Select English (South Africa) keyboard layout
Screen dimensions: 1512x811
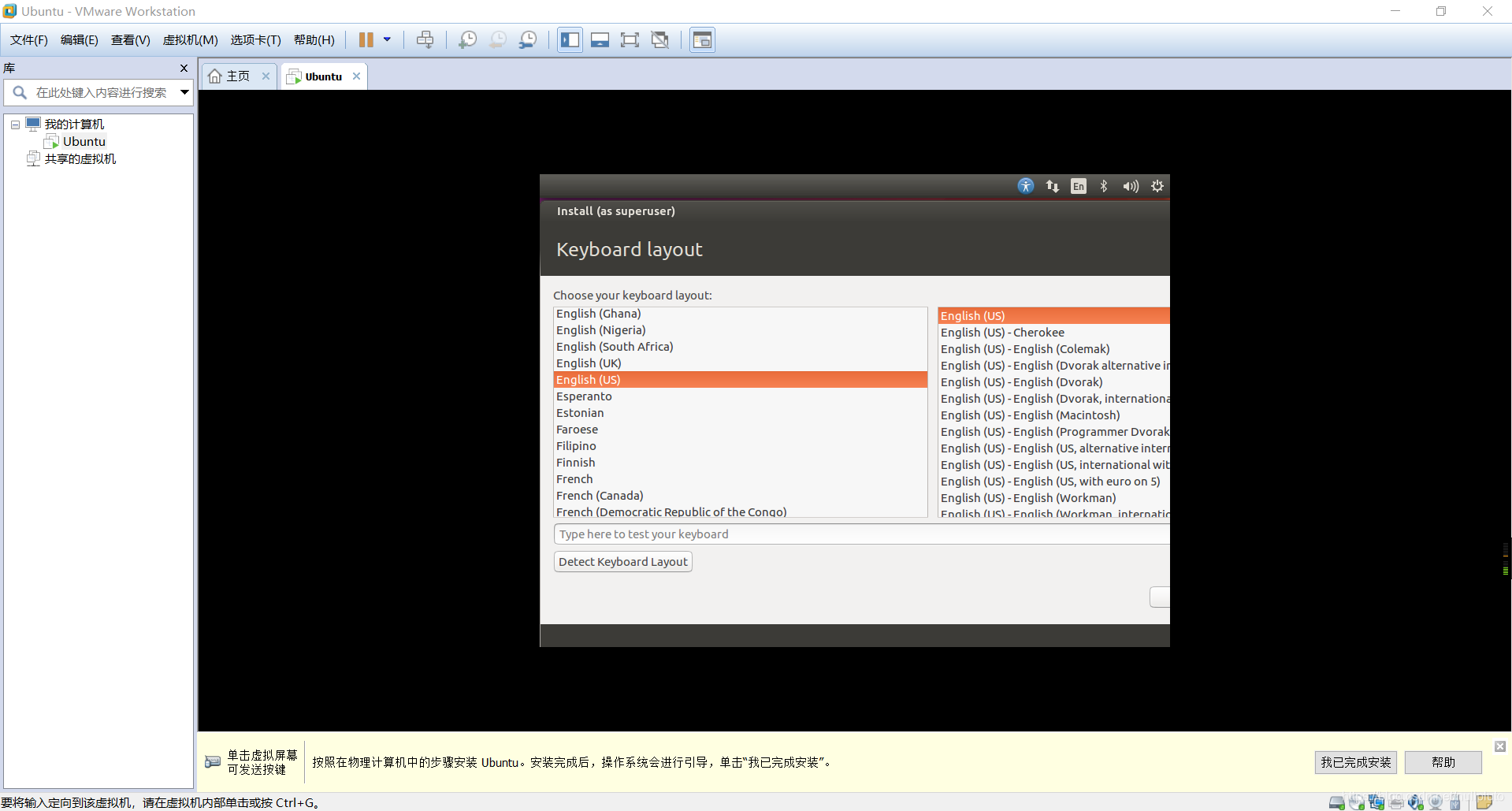point(741,347)
